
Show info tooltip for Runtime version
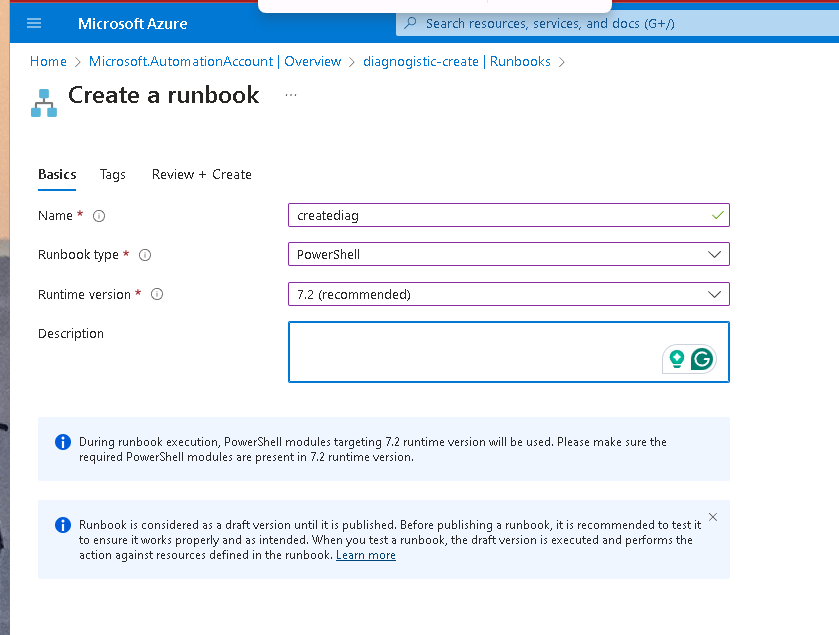pos(157,294)
